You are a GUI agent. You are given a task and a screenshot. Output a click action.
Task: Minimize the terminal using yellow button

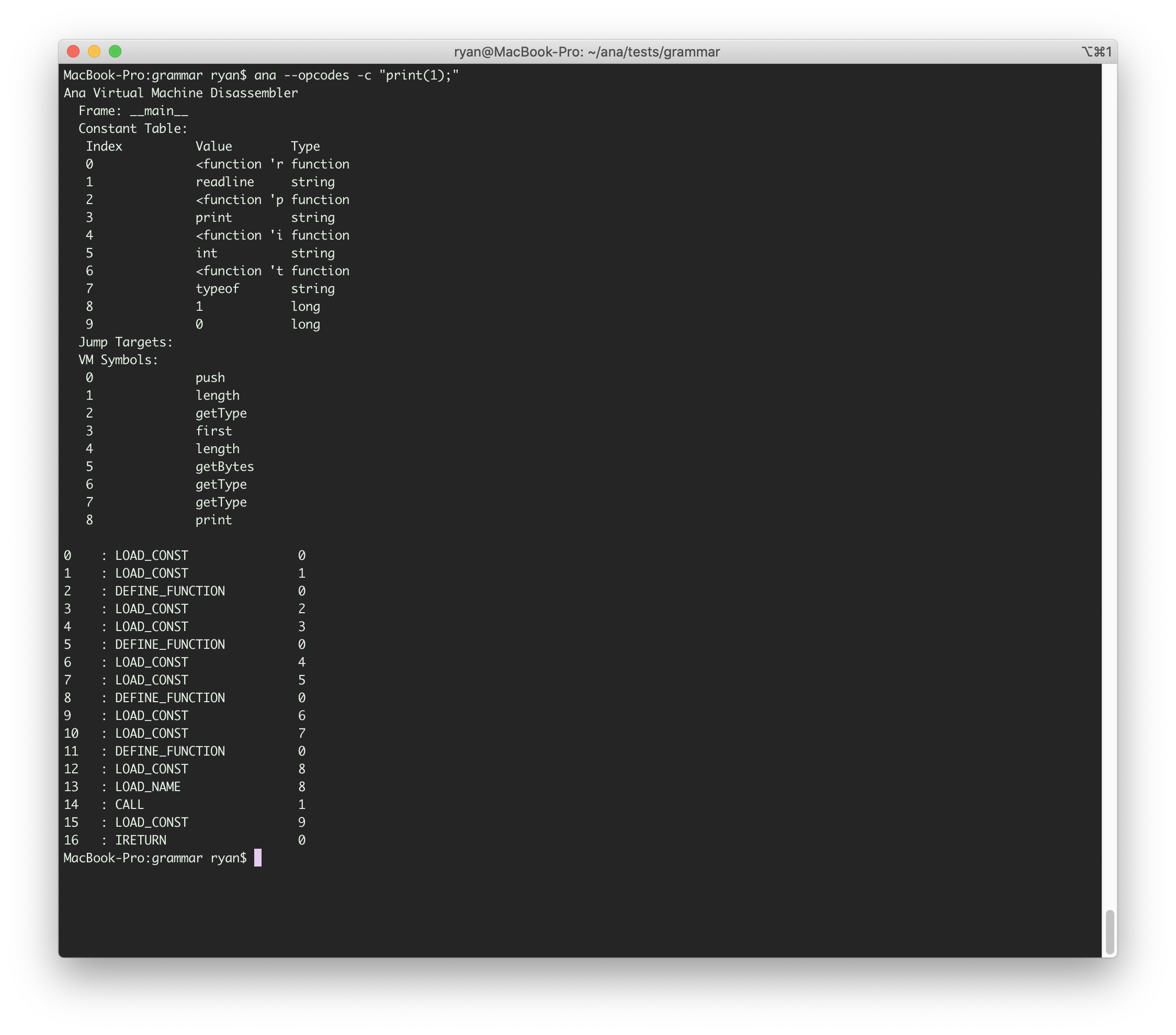94,52
